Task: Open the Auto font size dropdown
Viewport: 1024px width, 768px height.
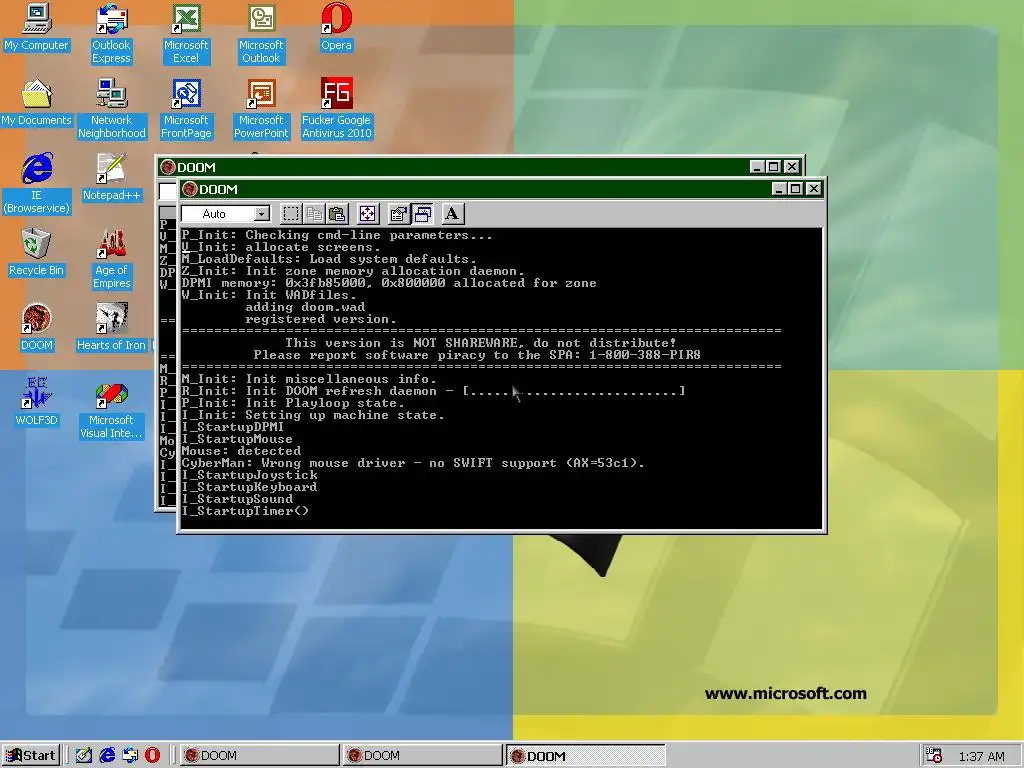Action: click(261, 214)
